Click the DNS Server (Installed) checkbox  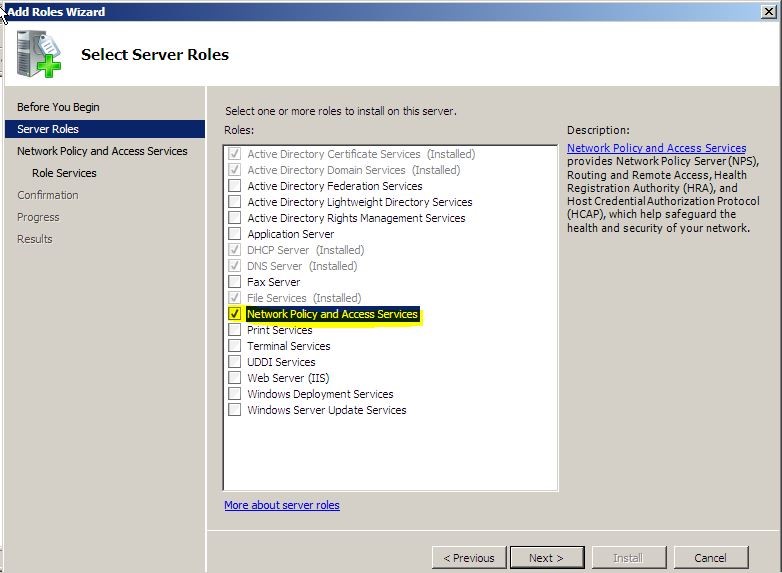tap(234, 266)
